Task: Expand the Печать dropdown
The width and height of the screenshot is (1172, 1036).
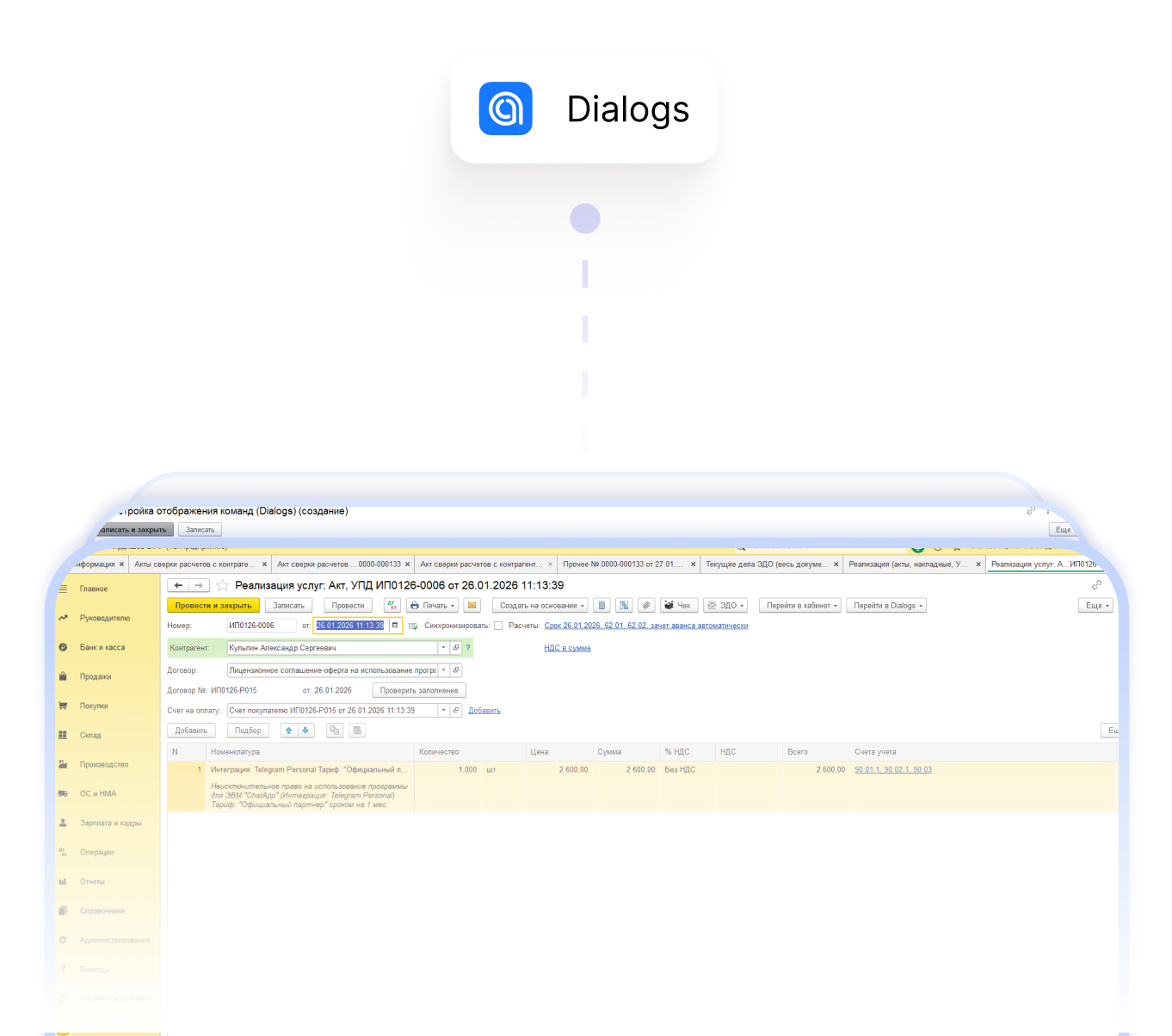Action: (x=433, y=606)
